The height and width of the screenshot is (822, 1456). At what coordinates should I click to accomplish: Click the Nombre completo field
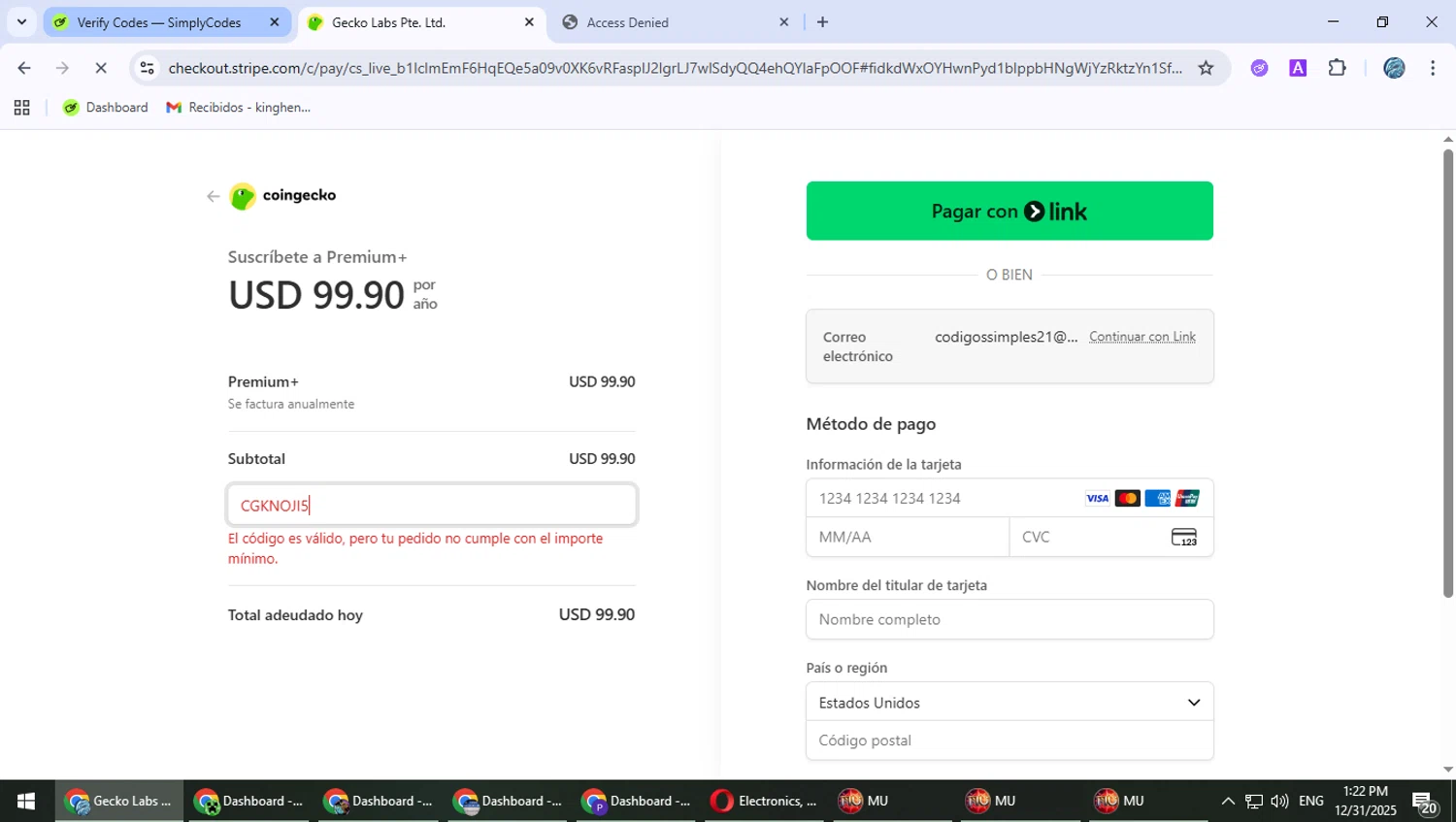click(1009, 619)
